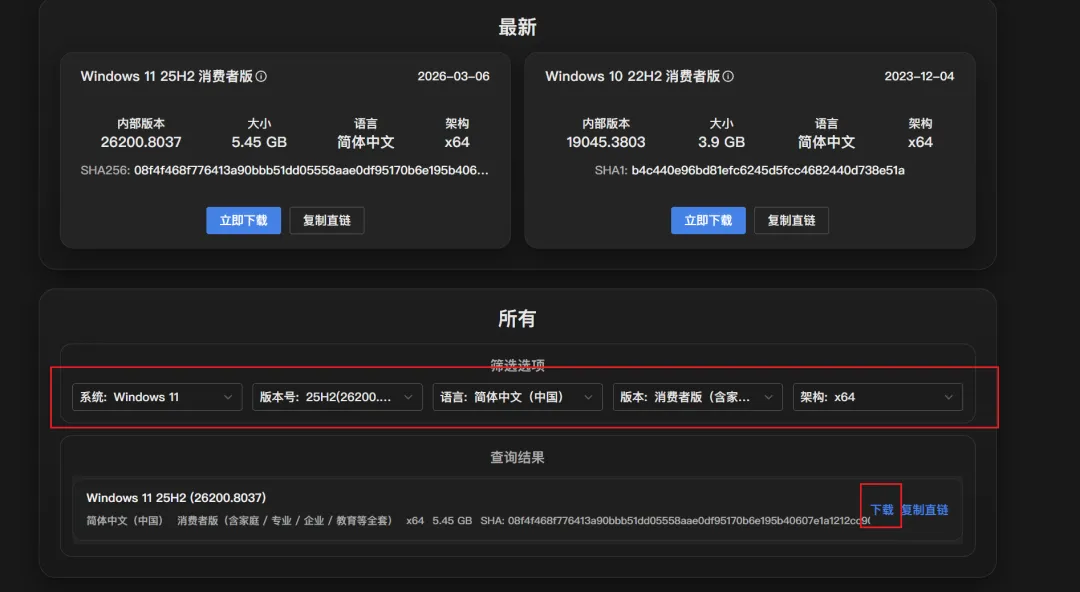Screen dimensions: 1080x592
Task: Select the SHA256 hash text in Windows 11 card
Action: pos(311,170)
